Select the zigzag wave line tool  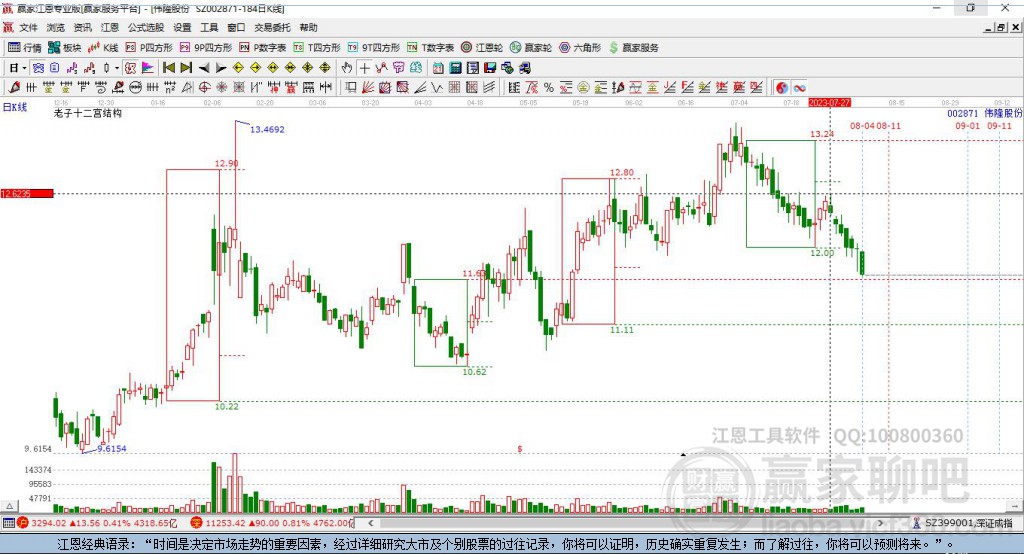pos(436,88)
